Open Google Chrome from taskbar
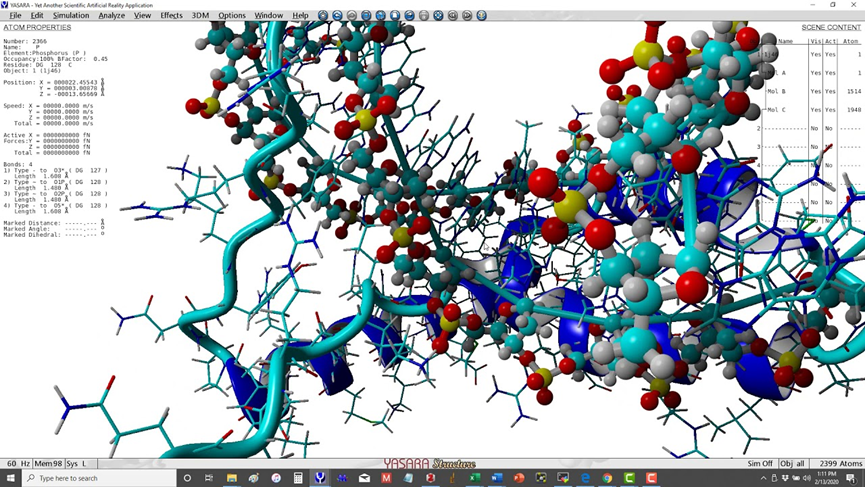865x487 pixels. pos(607,478)
